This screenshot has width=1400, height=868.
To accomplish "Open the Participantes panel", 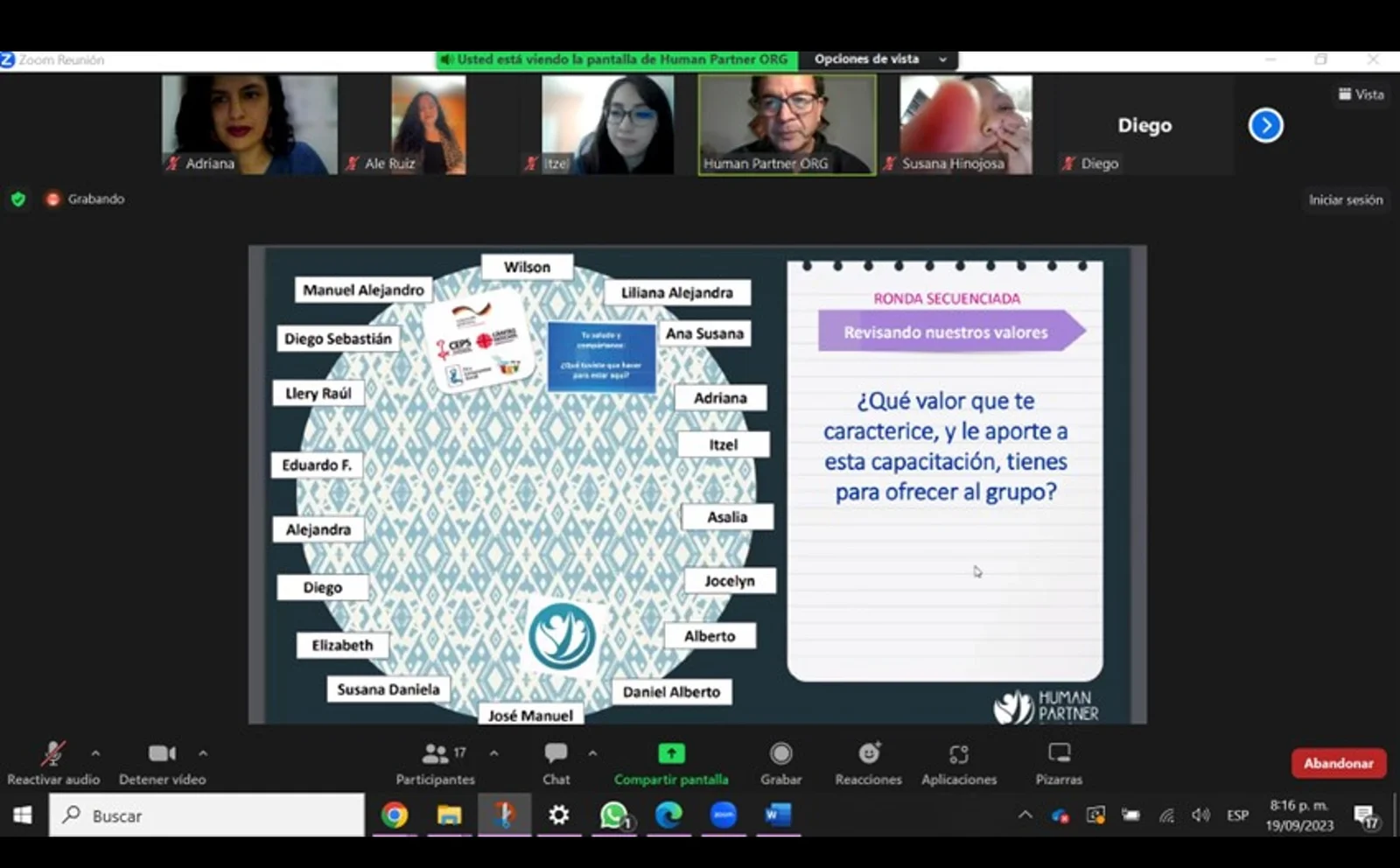I will tap(435, 762).
